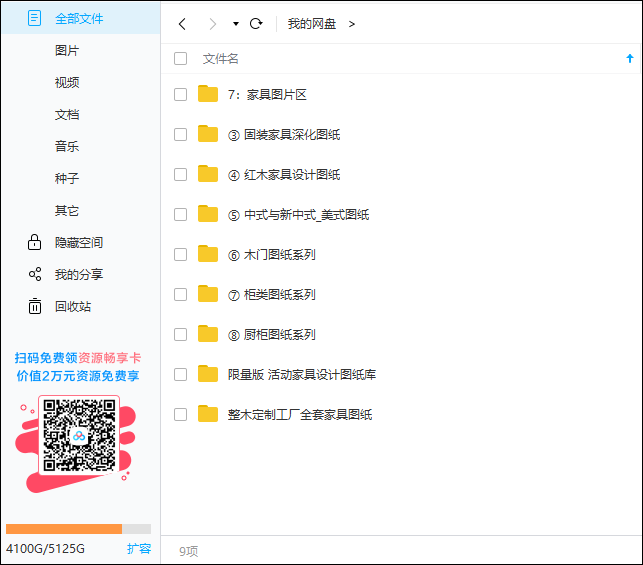Check the box for ⑥ 木门图纸系列
This screenshot has height=565, width=643.
coord(180,254)
